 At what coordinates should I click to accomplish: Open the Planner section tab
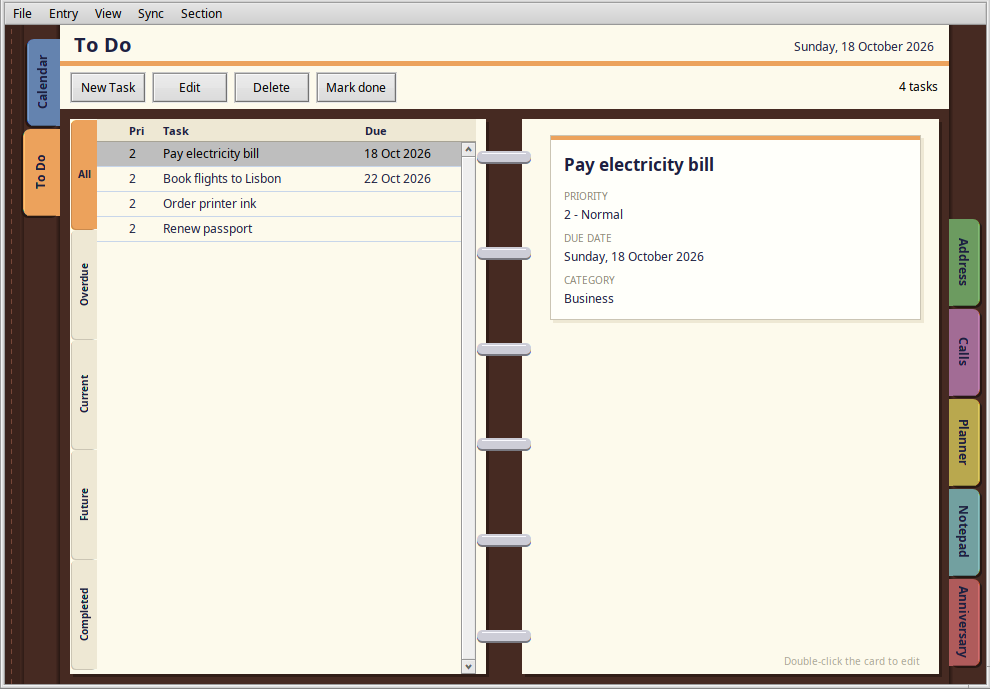point(963,441)
